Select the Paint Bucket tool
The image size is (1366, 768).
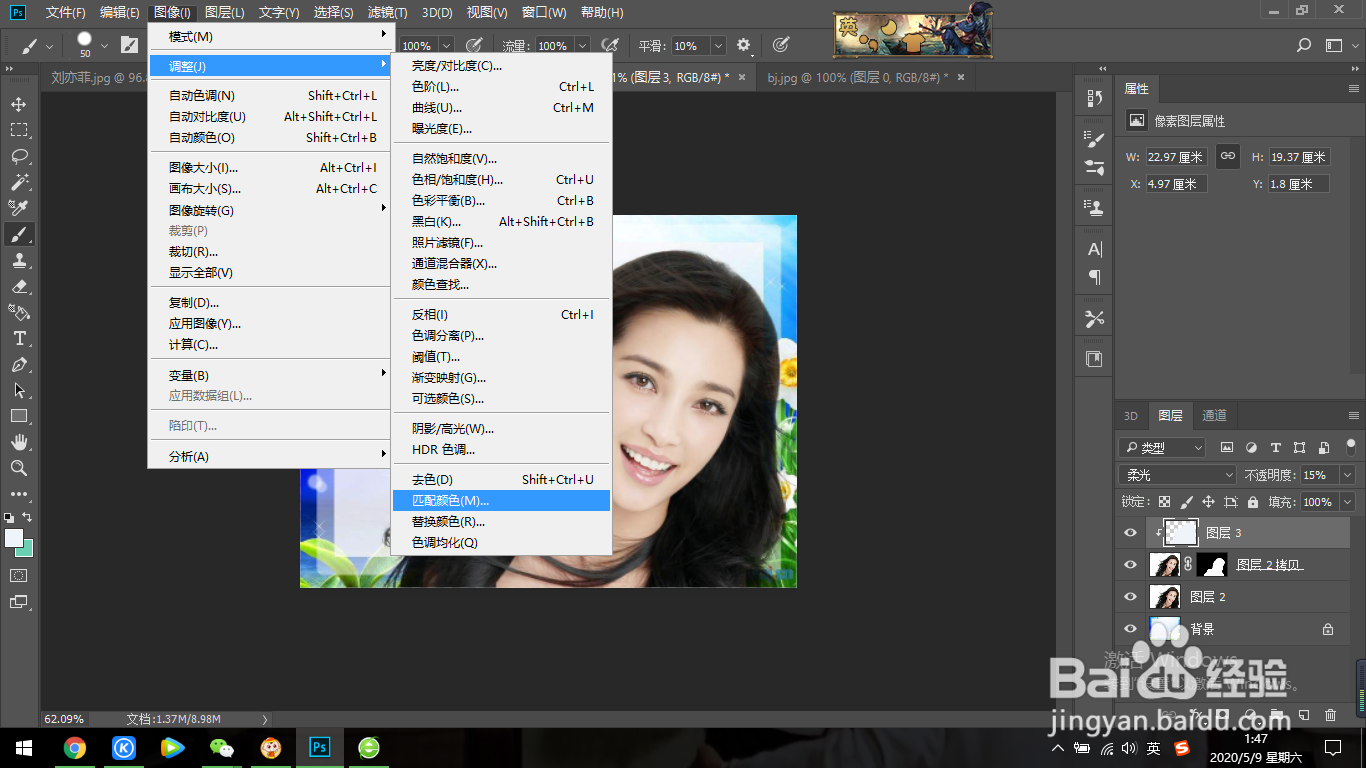click(x=19, y=312)
